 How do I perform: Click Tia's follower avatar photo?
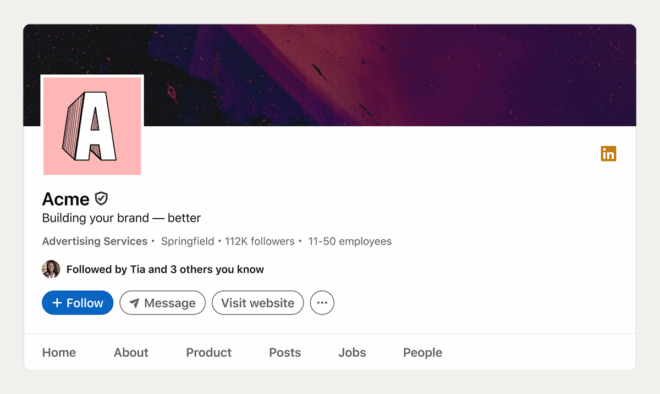click(x=51, y=269)
